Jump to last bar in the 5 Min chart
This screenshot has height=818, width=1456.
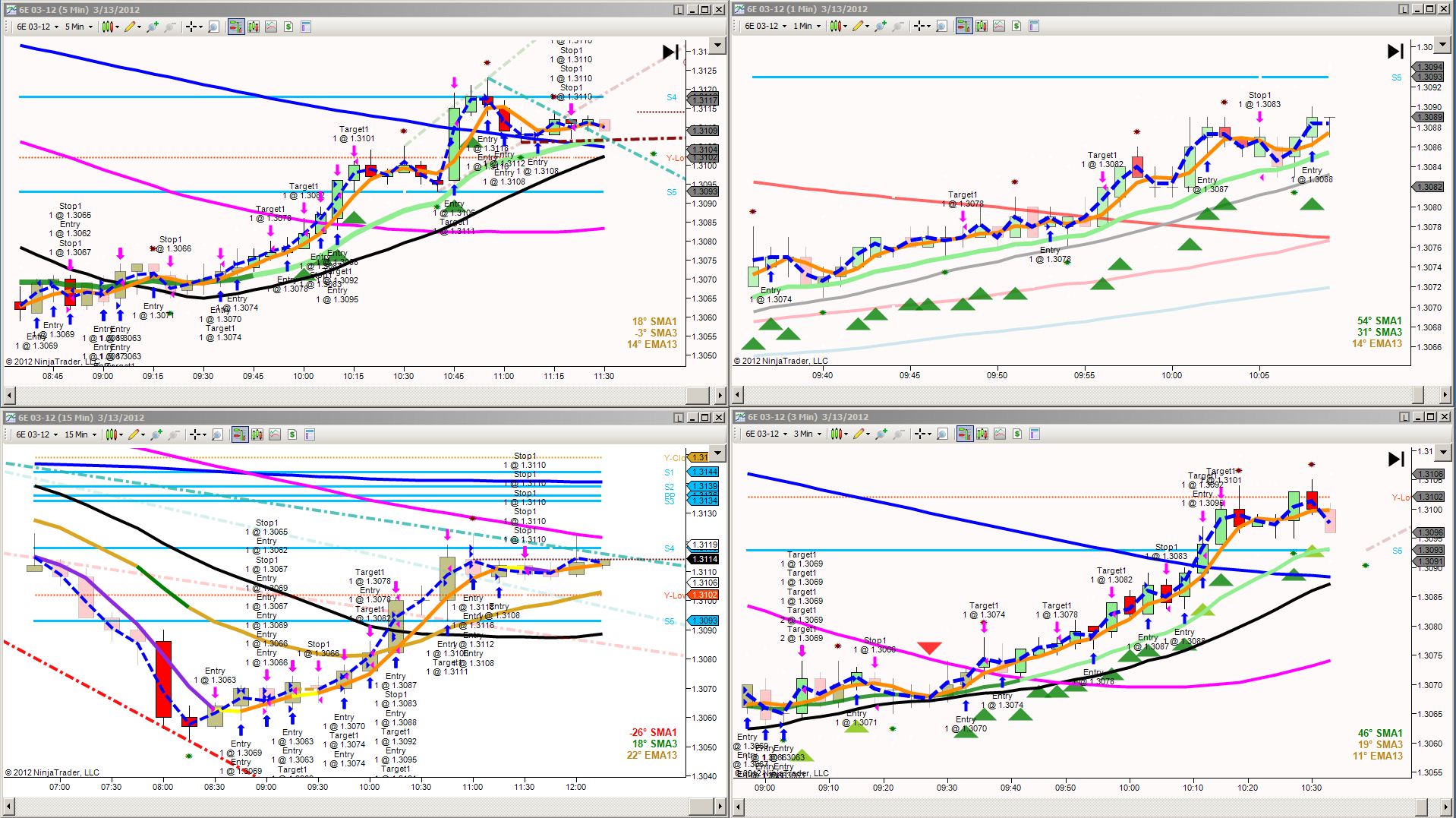point(670,52)
